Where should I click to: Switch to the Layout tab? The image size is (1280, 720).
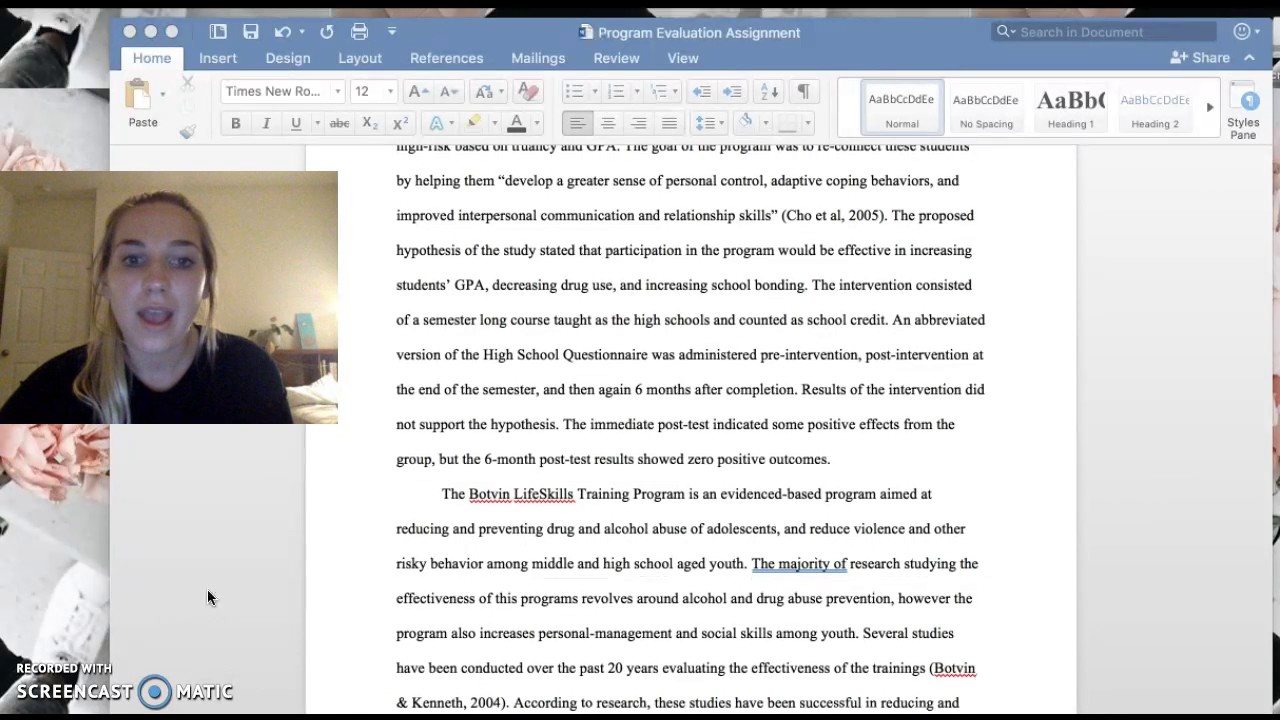(360, 58)
